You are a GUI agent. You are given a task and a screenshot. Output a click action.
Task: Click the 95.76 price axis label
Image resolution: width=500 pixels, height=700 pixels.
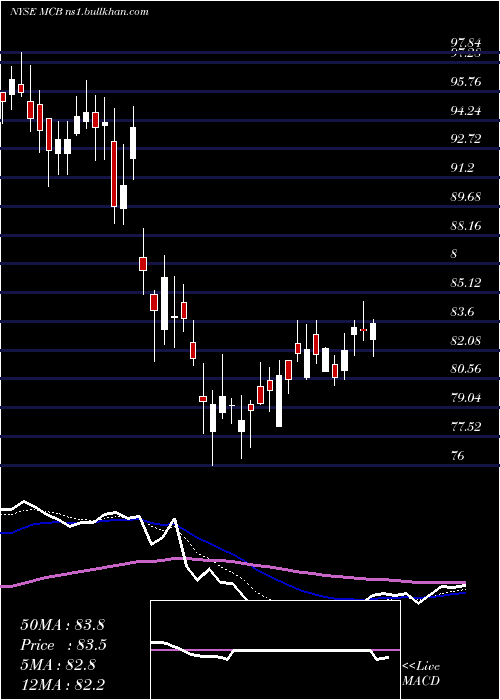pos(466,82)
